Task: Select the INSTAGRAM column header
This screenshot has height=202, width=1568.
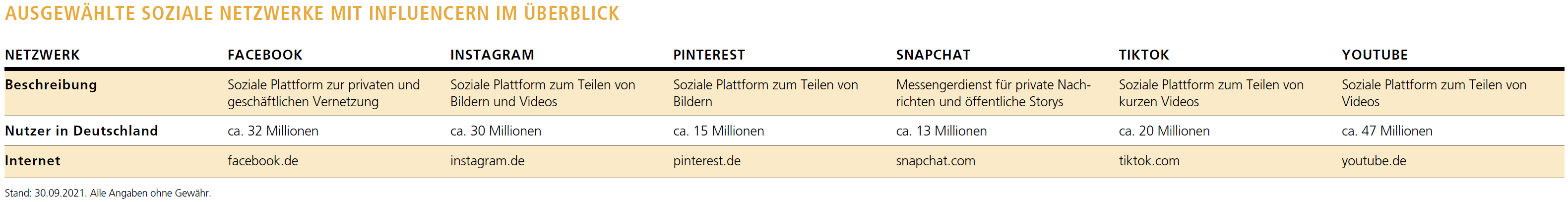Action: tap(492, 56)
